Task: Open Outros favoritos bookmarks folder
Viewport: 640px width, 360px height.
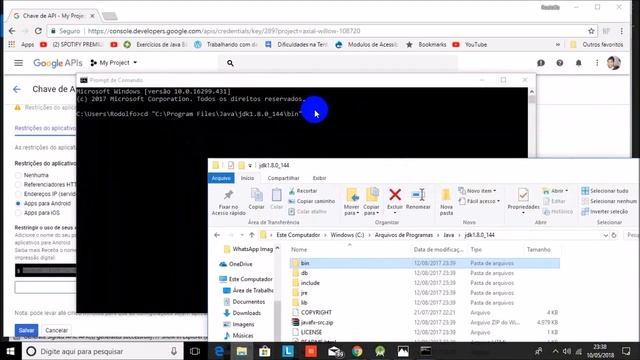Action: click(x=597, y=44)
